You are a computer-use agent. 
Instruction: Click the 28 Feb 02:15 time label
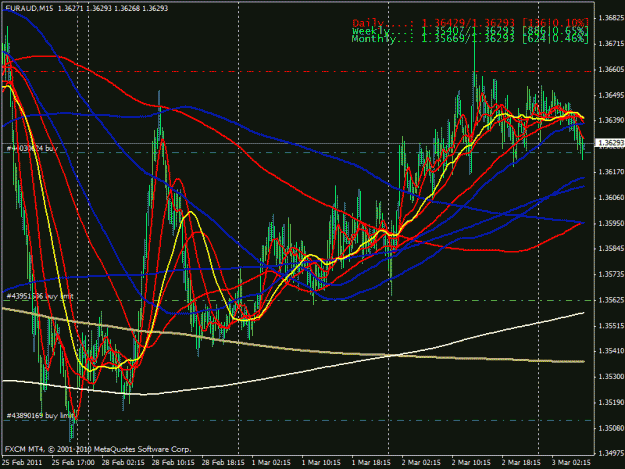(123, 463)
